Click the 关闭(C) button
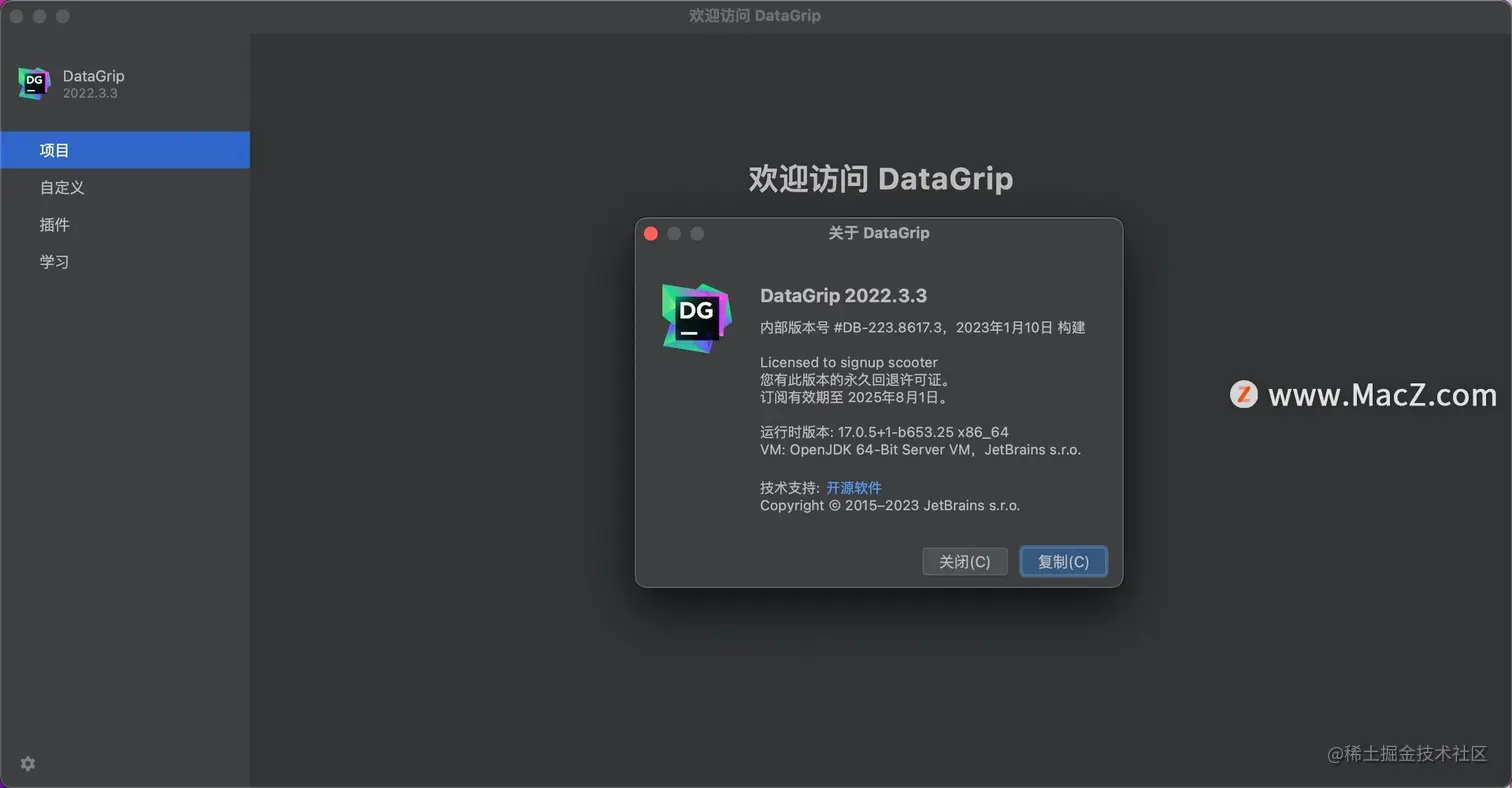1512x788 pixels. (x=965, y=561)
